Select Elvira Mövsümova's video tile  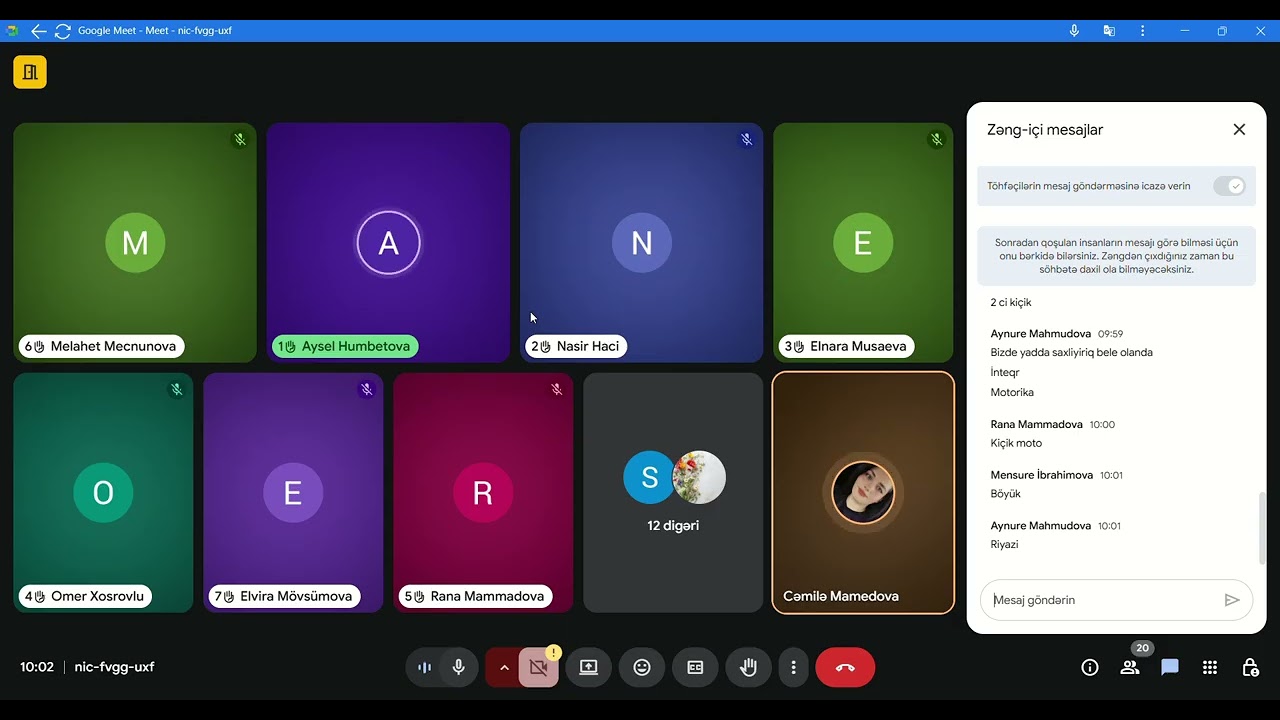click(293, 493)
